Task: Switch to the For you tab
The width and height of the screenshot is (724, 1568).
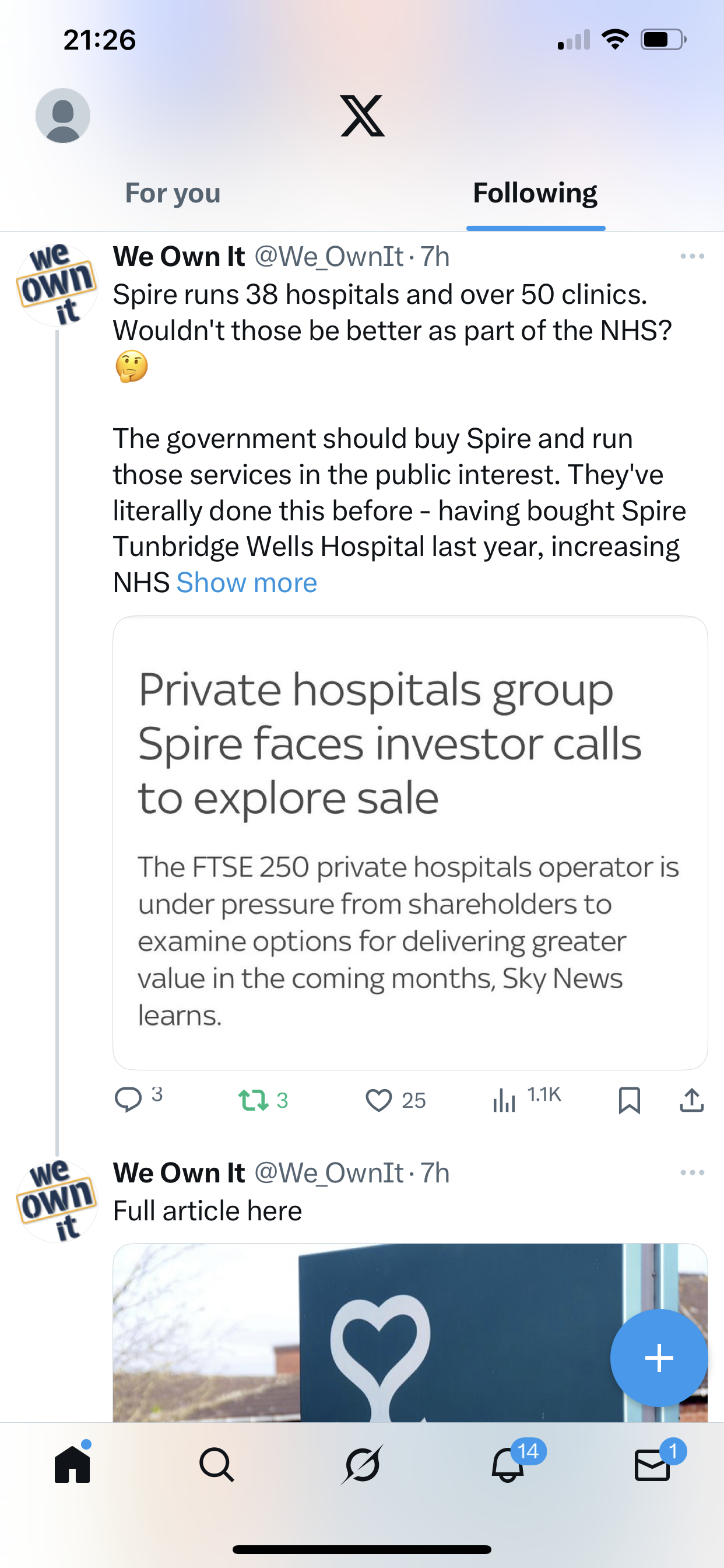Action: point(173,193)
